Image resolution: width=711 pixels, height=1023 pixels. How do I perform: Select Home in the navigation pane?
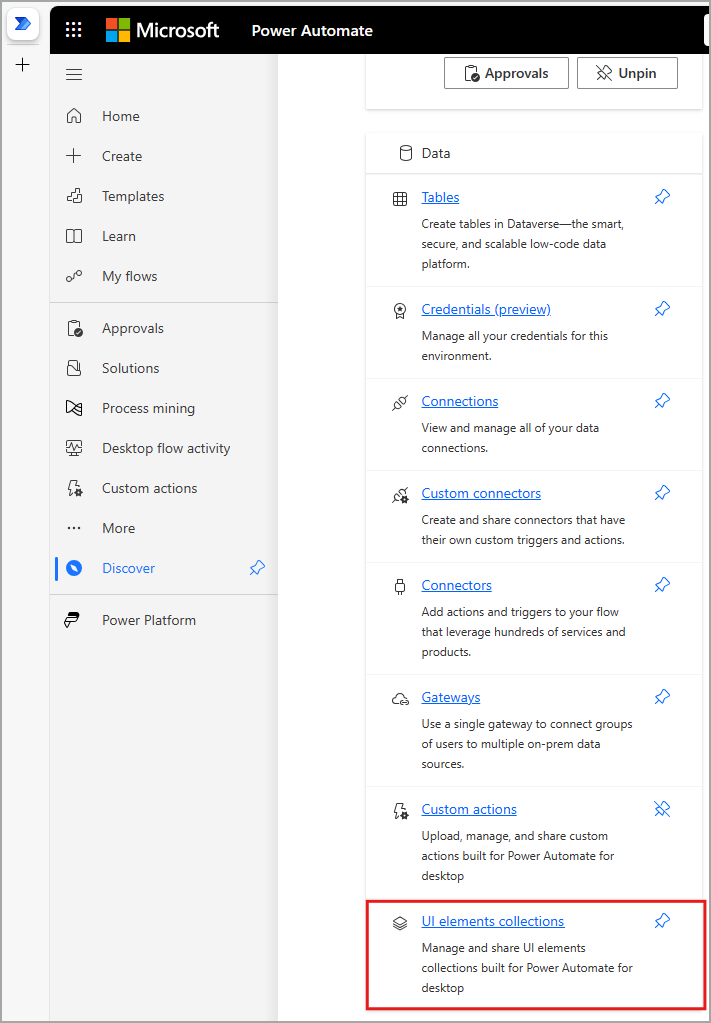point(120,116)
